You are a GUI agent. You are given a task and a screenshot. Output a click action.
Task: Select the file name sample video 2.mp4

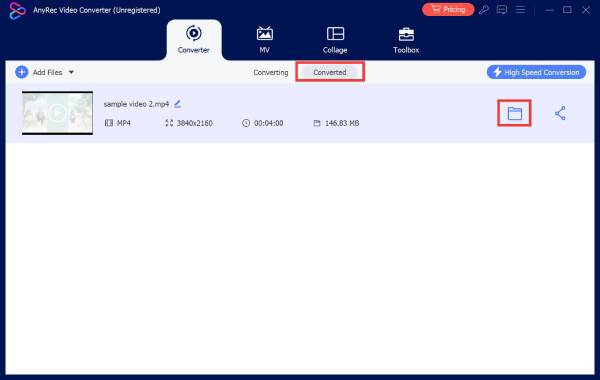pyautogui.click(x=136, y=104)
